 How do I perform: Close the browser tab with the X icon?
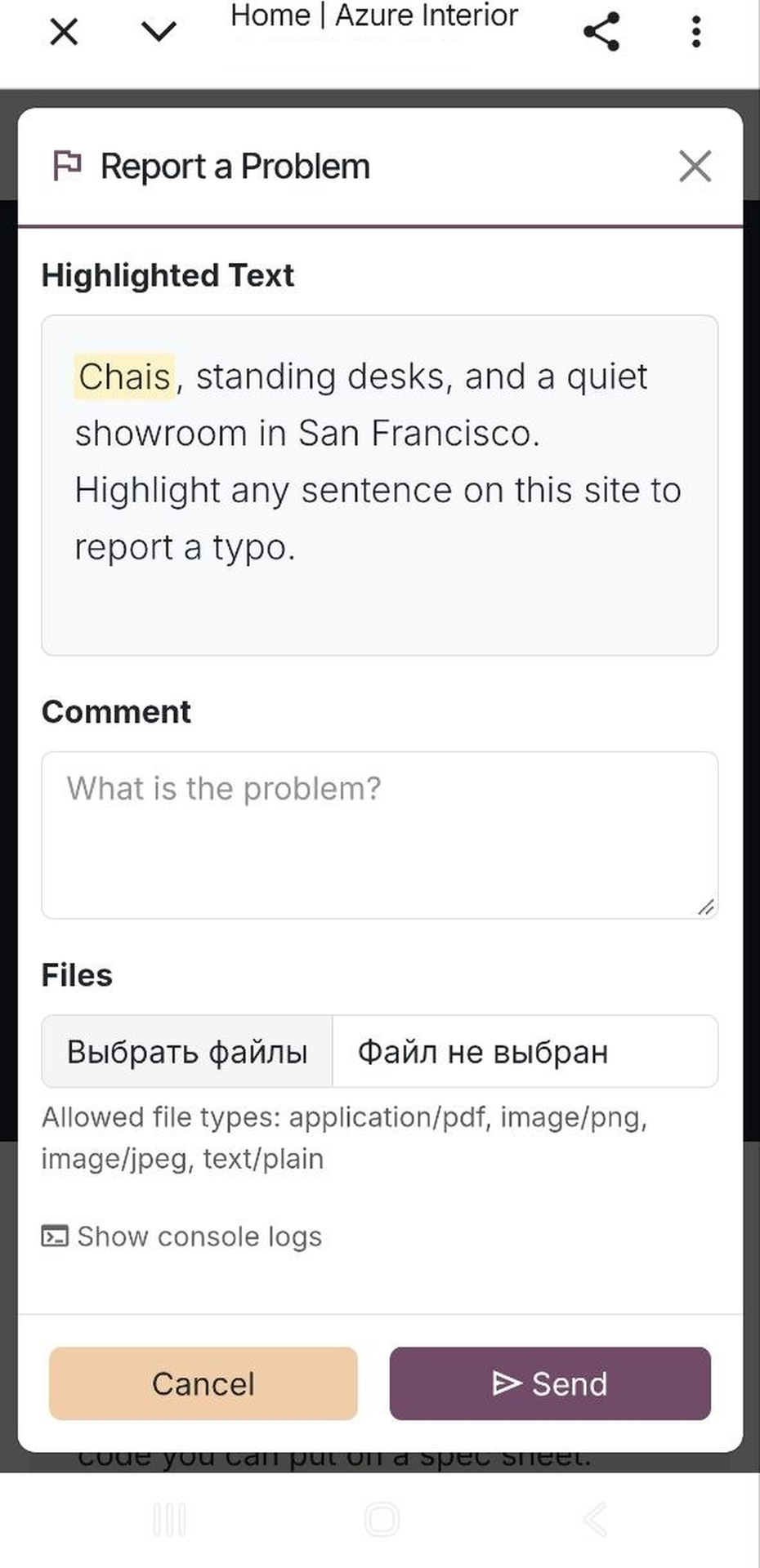coord(64,33)
